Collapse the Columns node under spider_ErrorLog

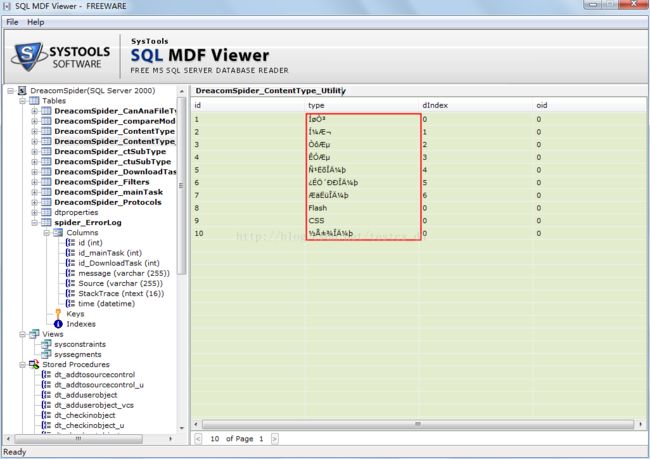click(47, 233)
